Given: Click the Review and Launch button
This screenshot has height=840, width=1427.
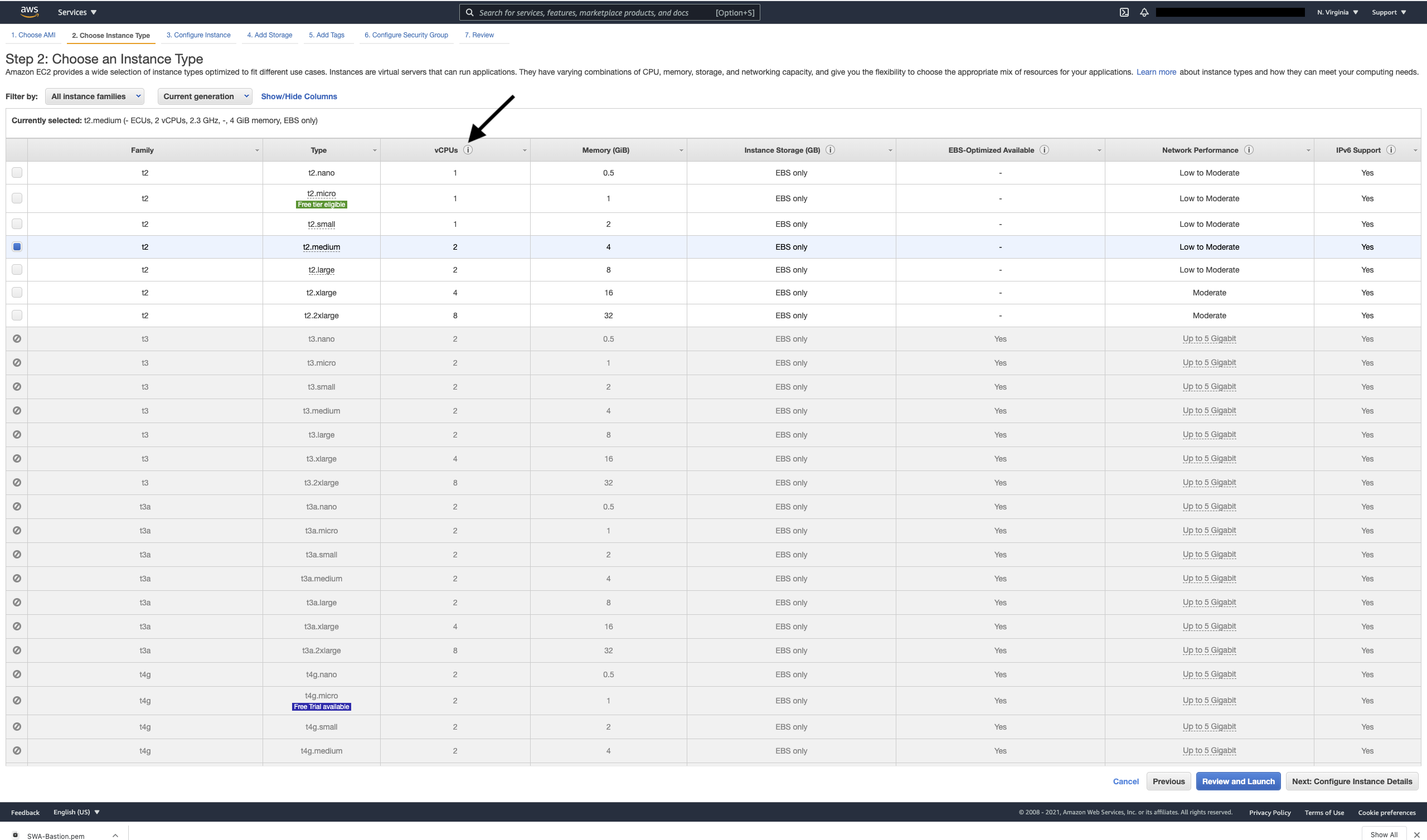Looking at the screenshot, I should pos(1238,781).
